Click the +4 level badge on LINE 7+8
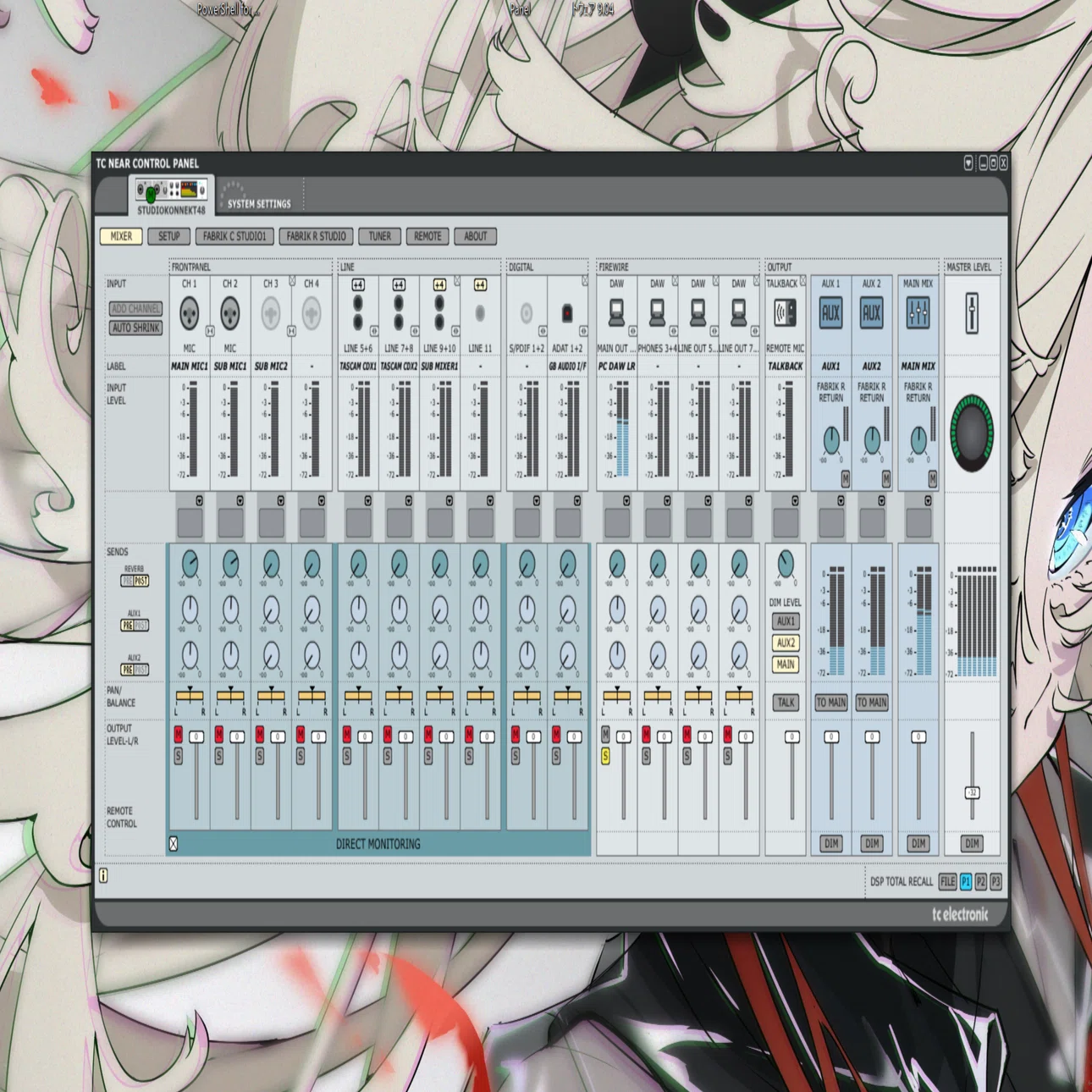1092x1092 pixels. click(x=399, y=285)
